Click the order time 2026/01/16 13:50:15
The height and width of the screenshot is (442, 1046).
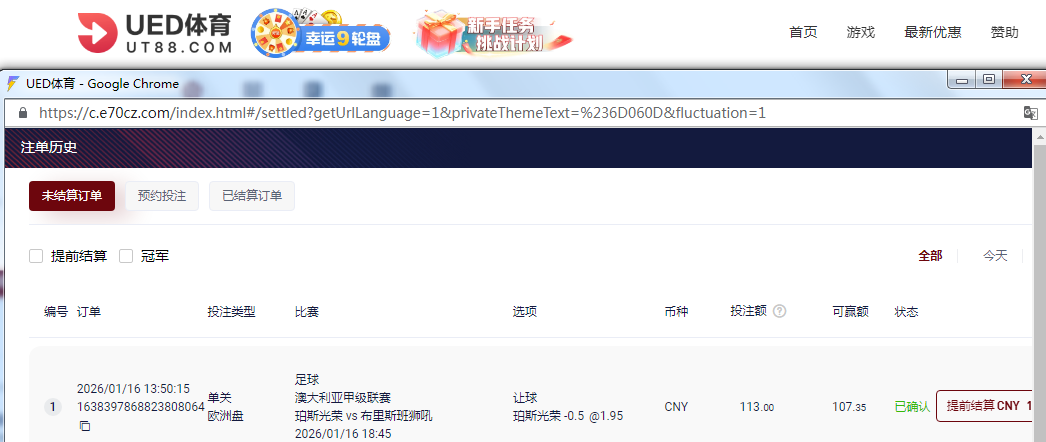(133, 389)
